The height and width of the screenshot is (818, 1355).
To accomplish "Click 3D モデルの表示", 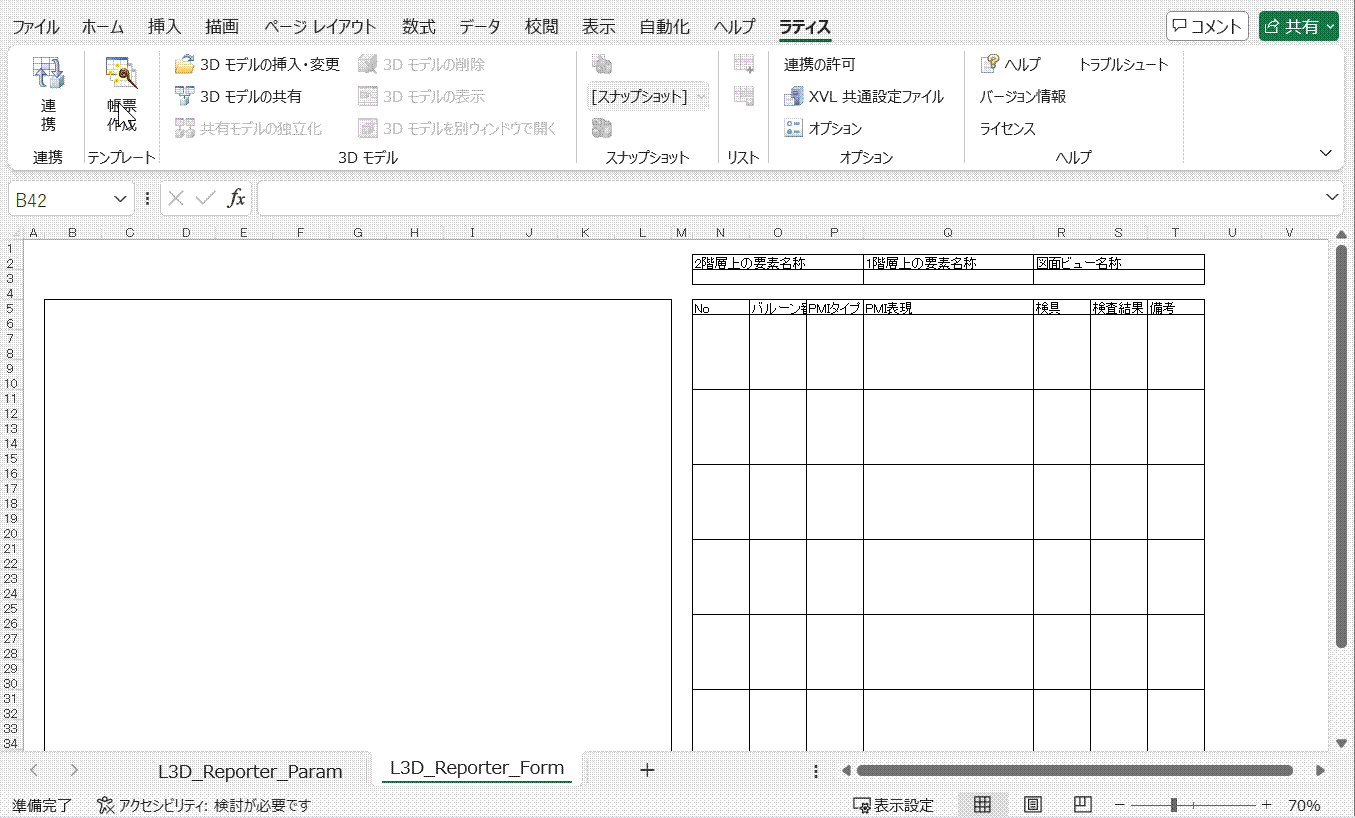I will point(421,97).
